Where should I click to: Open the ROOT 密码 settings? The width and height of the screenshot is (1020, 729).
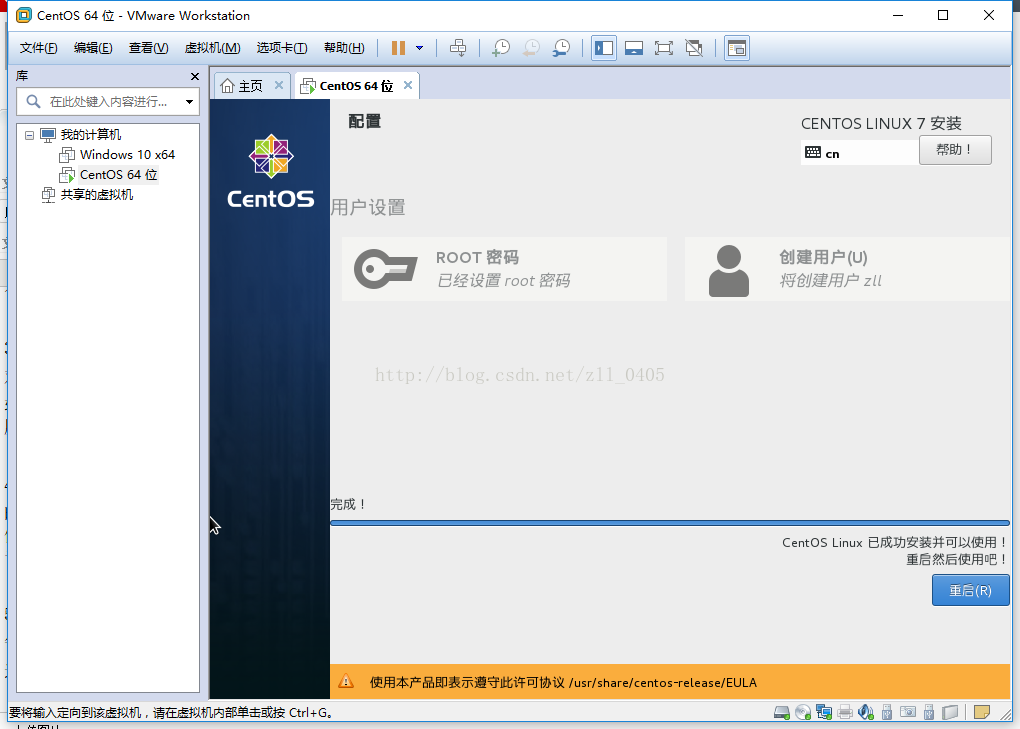pos(504,269)
